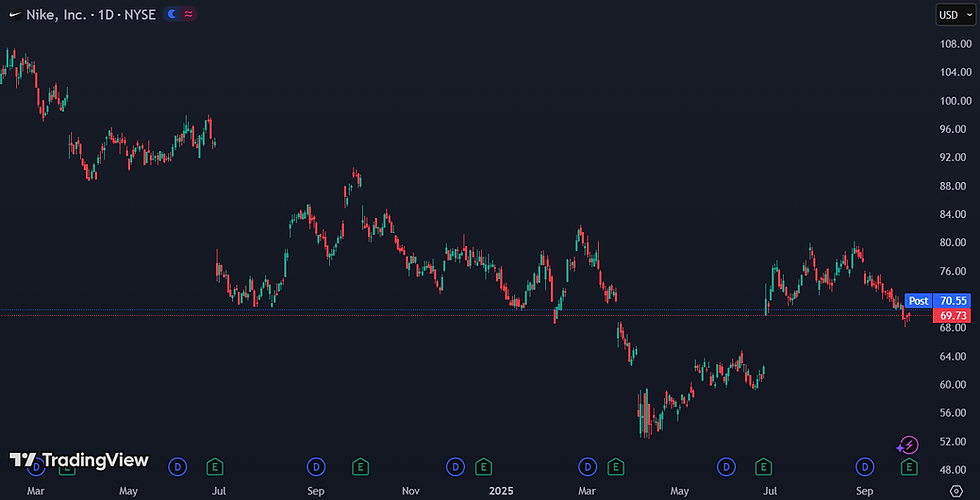Click the red wavy data status icon

pos(188,14)
